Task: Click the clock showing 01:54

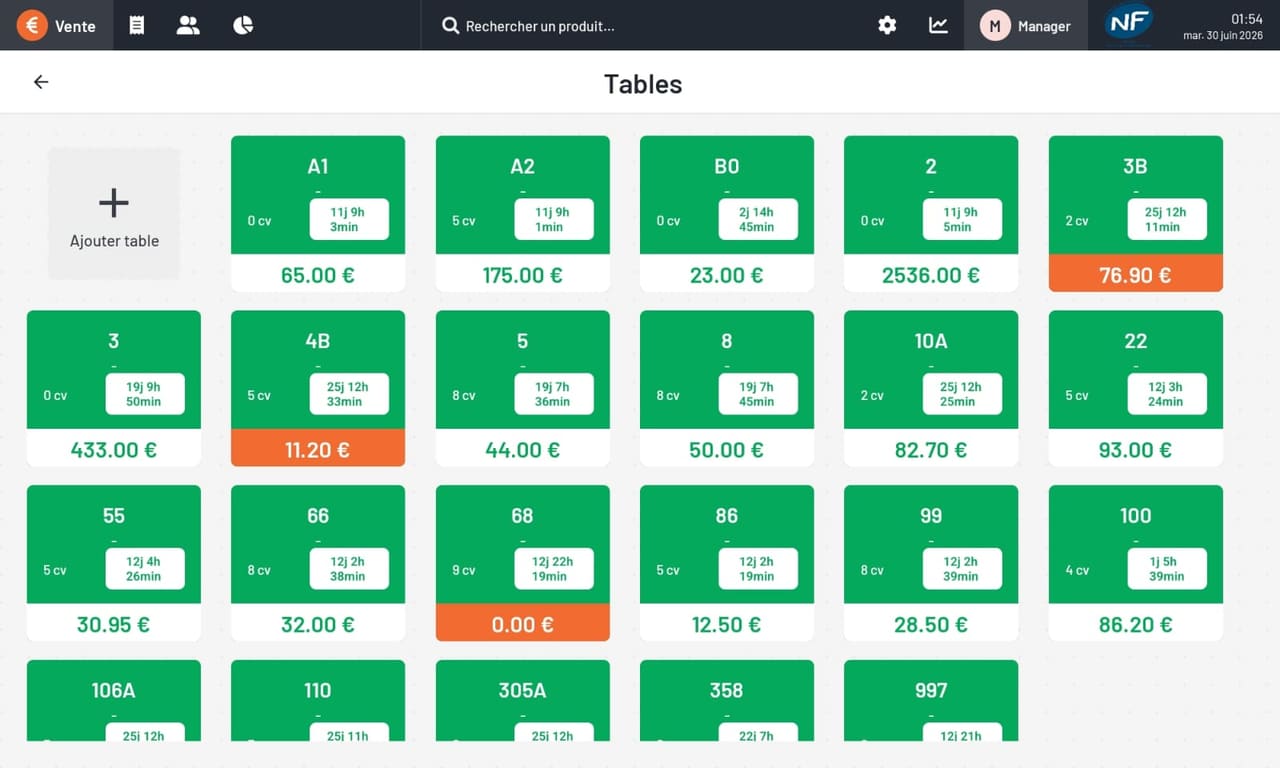Action: [1246, 19]
